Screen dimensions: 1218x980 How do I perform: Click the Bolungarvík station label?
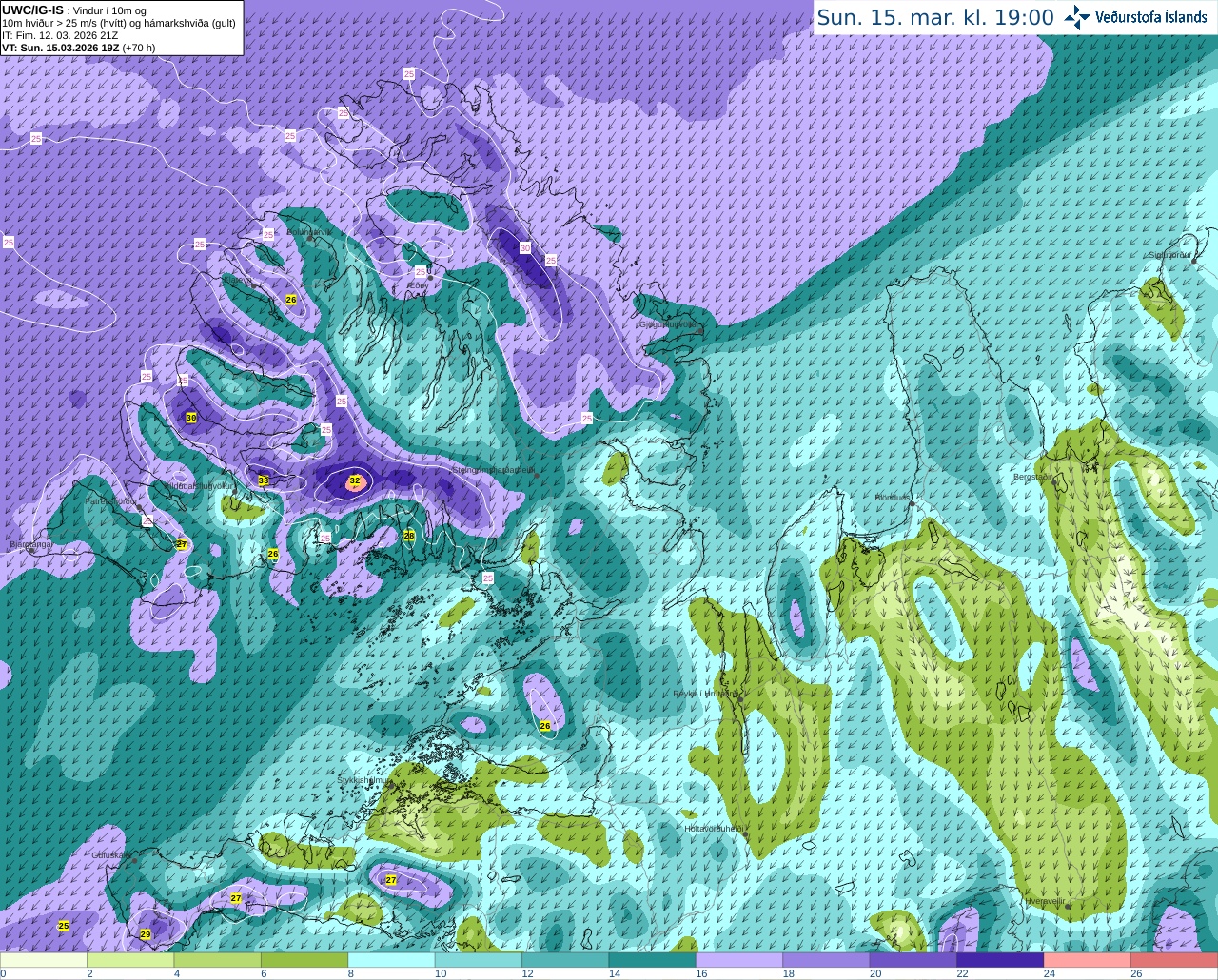pyautogui.click(x=309, y=231)
